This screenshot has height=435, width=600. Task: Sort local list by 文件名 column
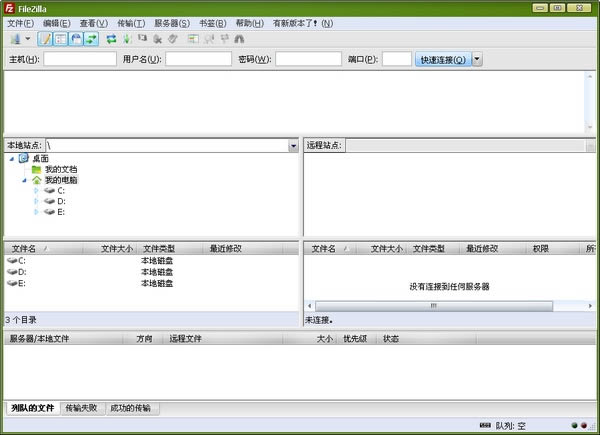[44, 249]
